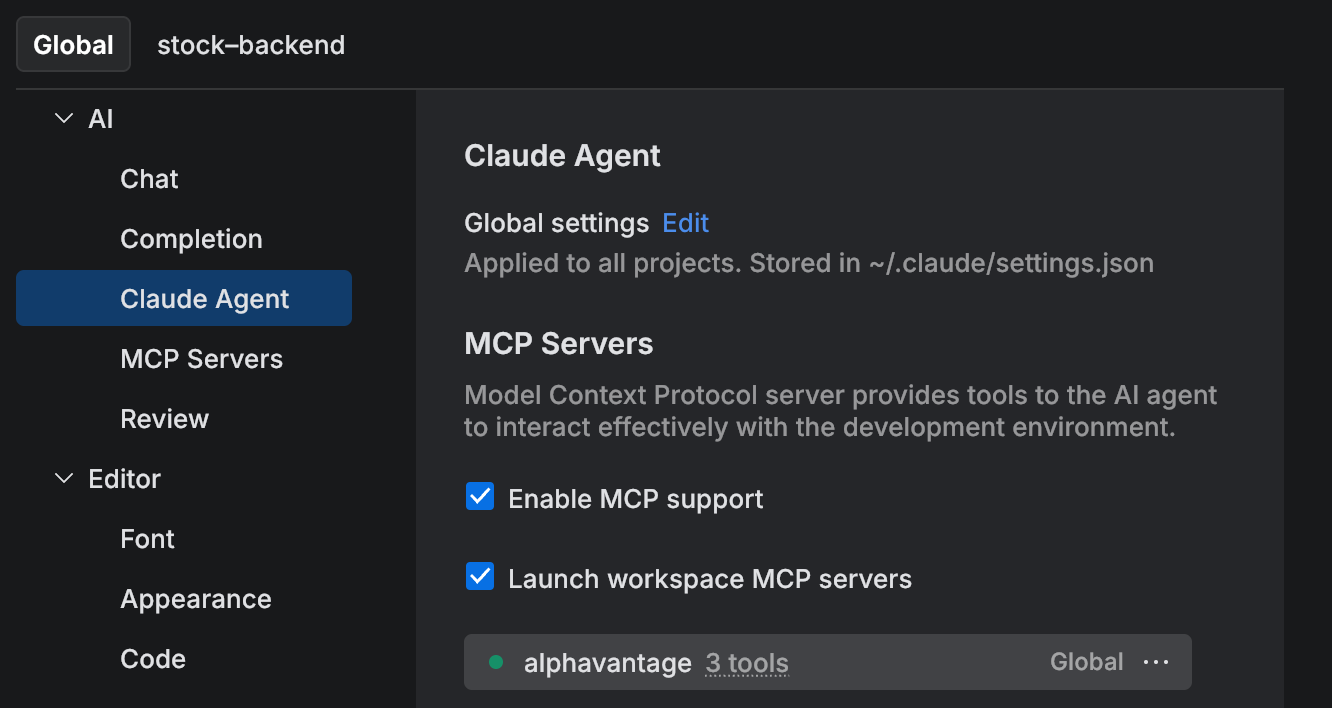
Task: Click the Global scope label on alphavantage
Action: [x=1086, y=662]
